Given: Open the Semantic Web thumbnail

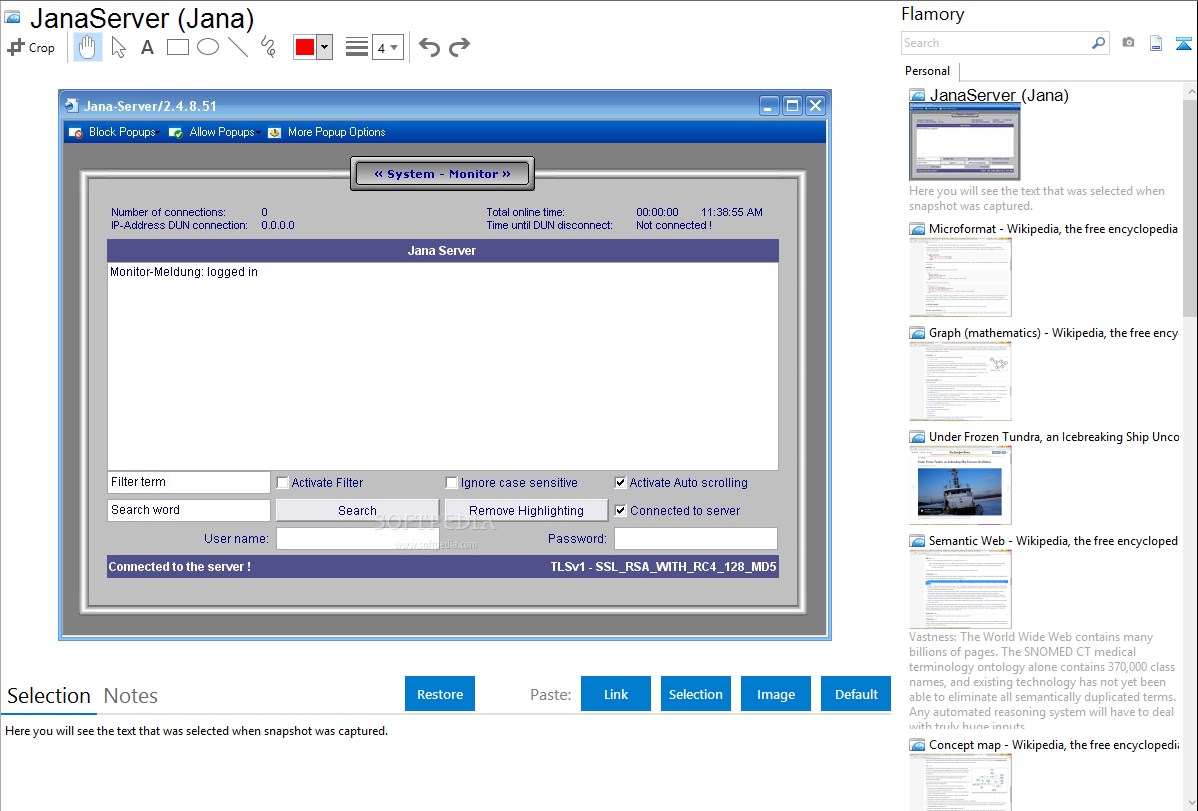Looking at the screenshot, I should point(960,589).
